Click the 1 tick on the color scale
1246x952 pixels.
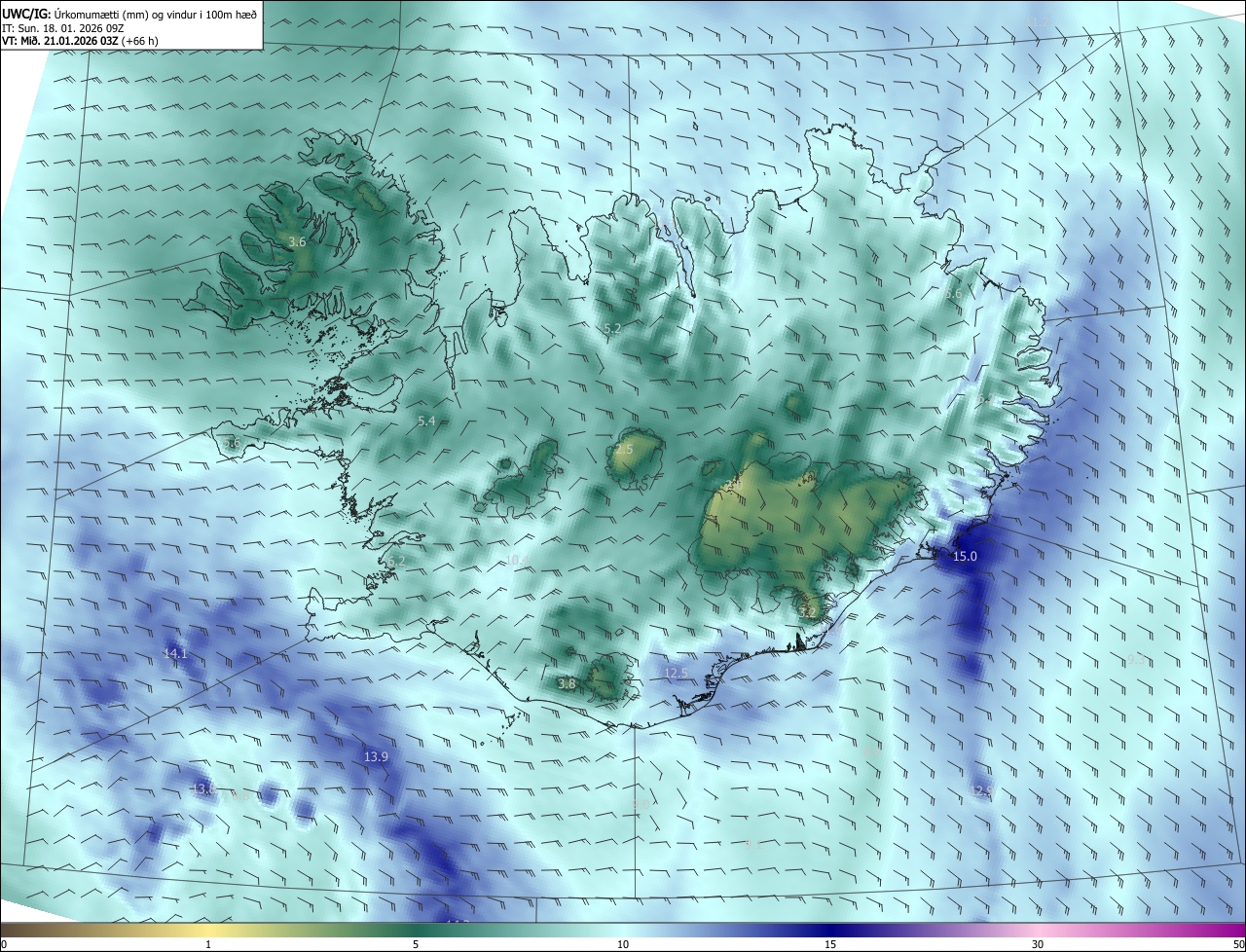pos(208,944)
